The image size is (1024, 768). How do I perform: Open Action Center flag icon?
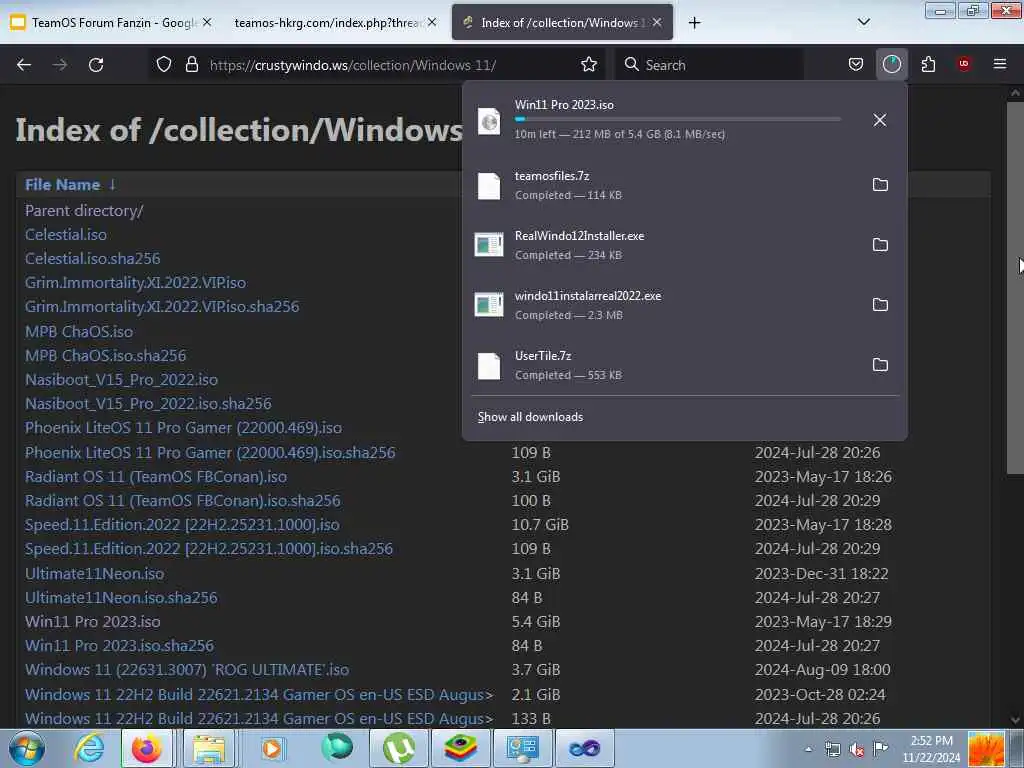coord(880,749)
